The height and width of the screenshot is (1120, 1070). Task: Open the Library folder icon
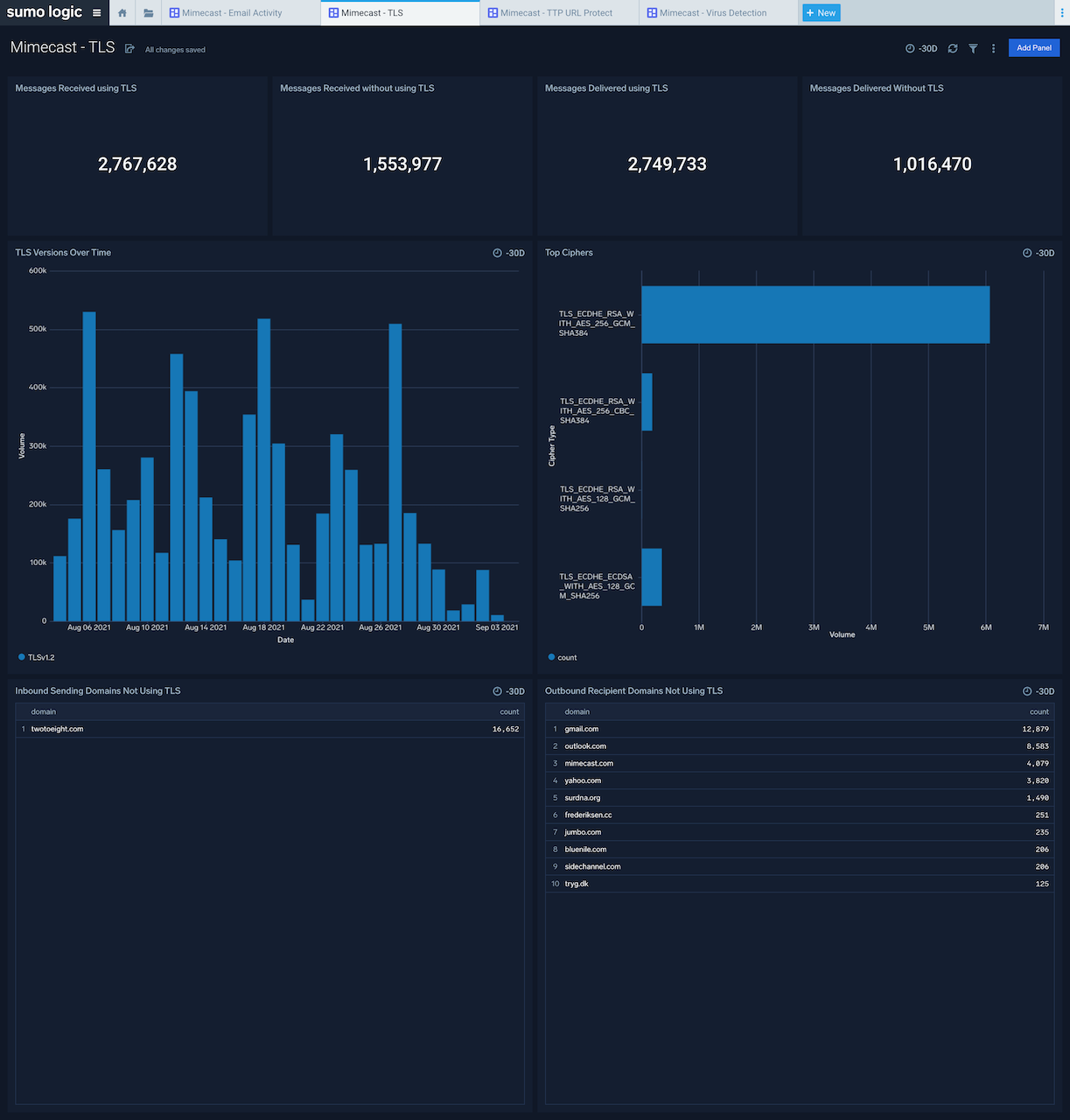(x=149, y=13)
